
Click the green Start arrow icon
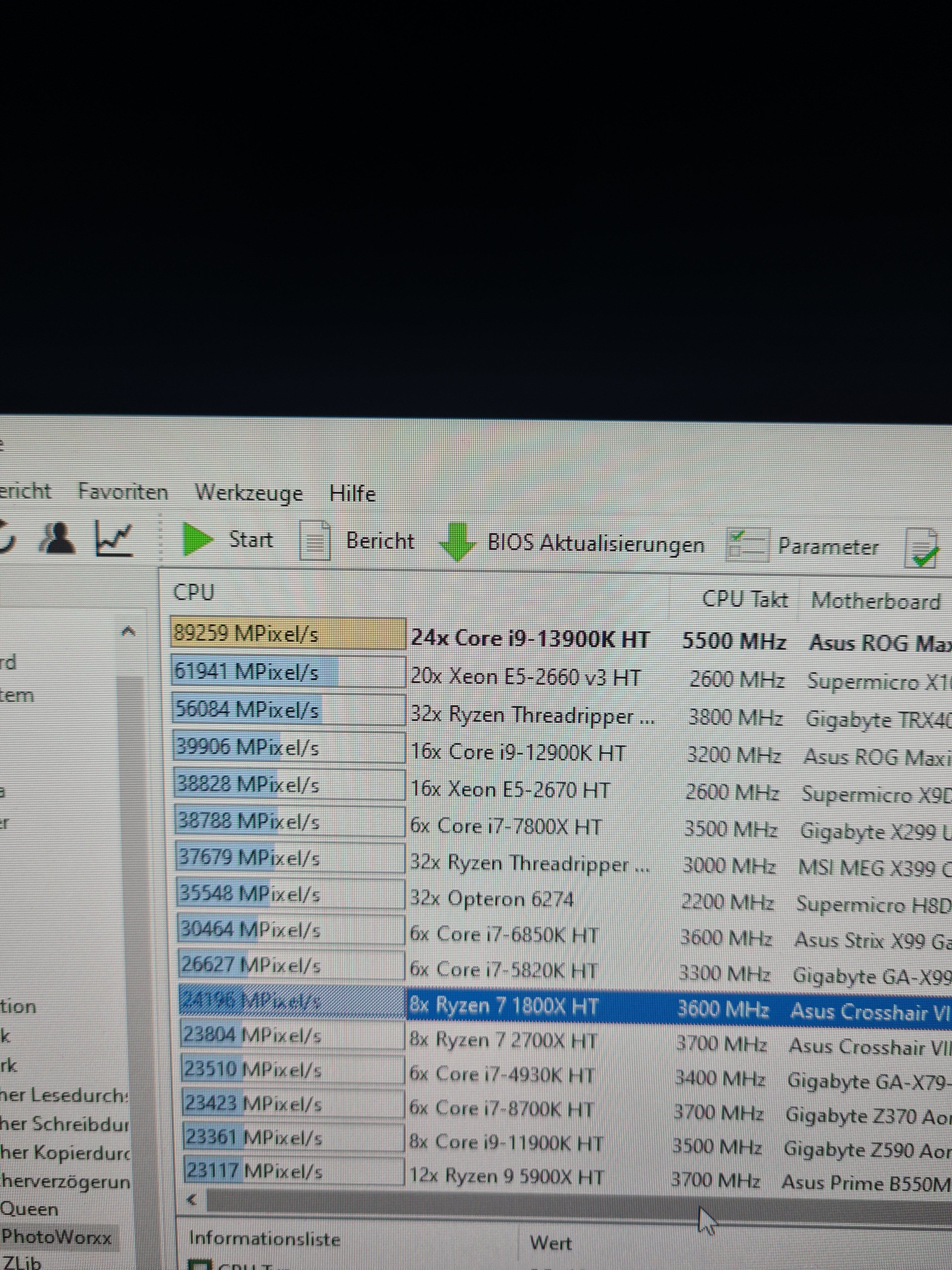tap(197, 539)
